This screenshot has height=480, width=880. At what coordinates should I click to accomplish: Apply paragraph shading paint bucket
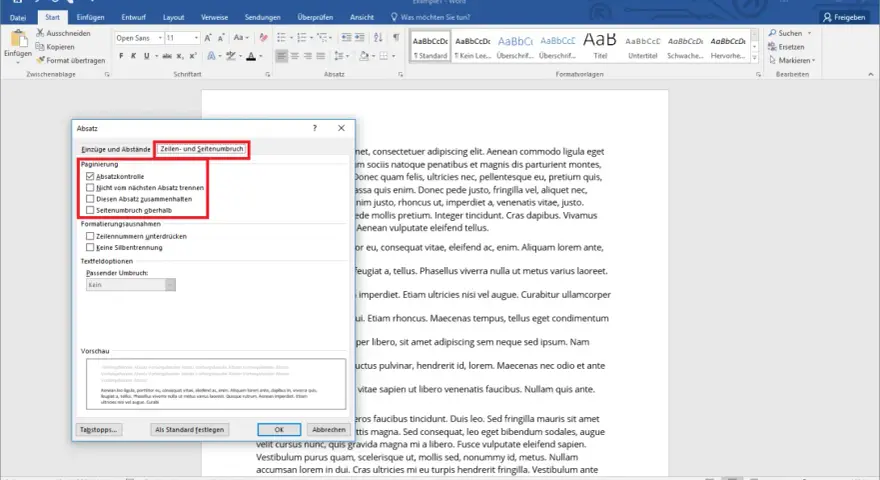(x=364, y=56)
